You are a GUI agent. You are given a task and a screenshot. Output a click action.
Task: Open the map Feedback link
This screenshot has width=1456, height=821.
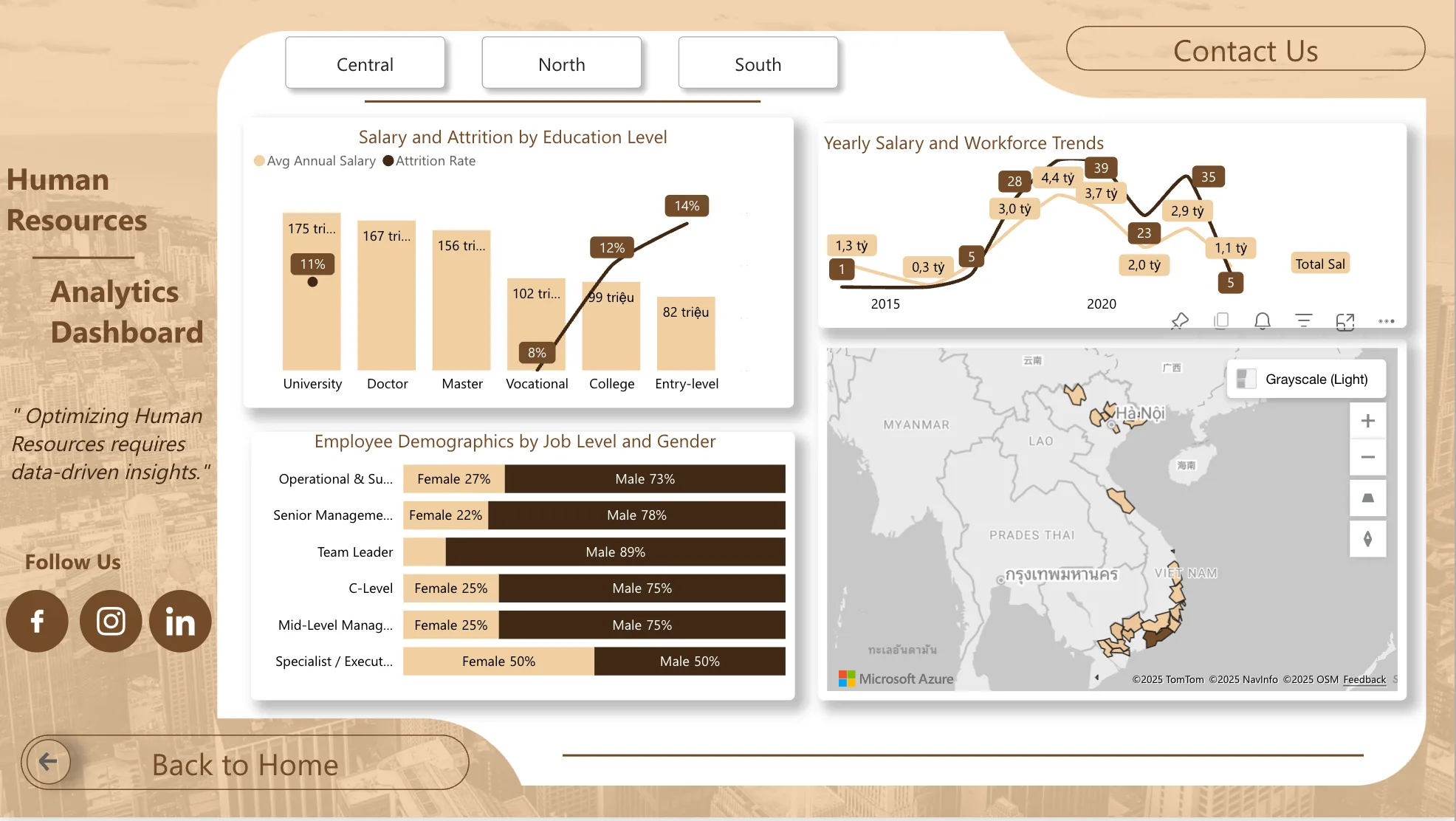click(1364, 679)
